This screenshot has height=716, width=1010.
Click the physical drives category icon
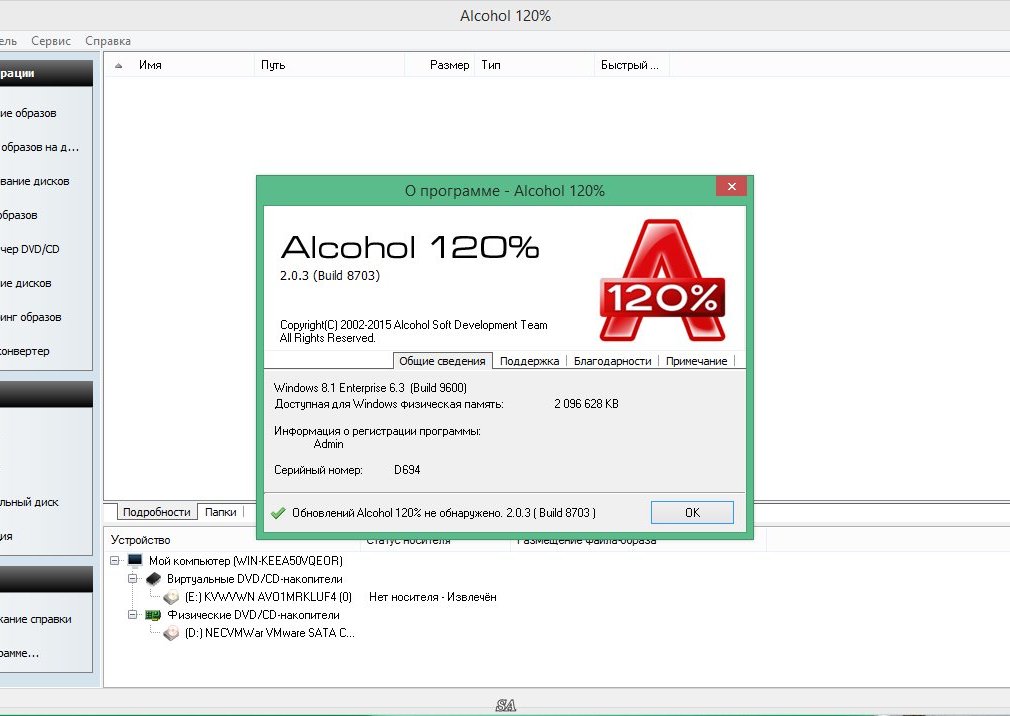point(153,615)
